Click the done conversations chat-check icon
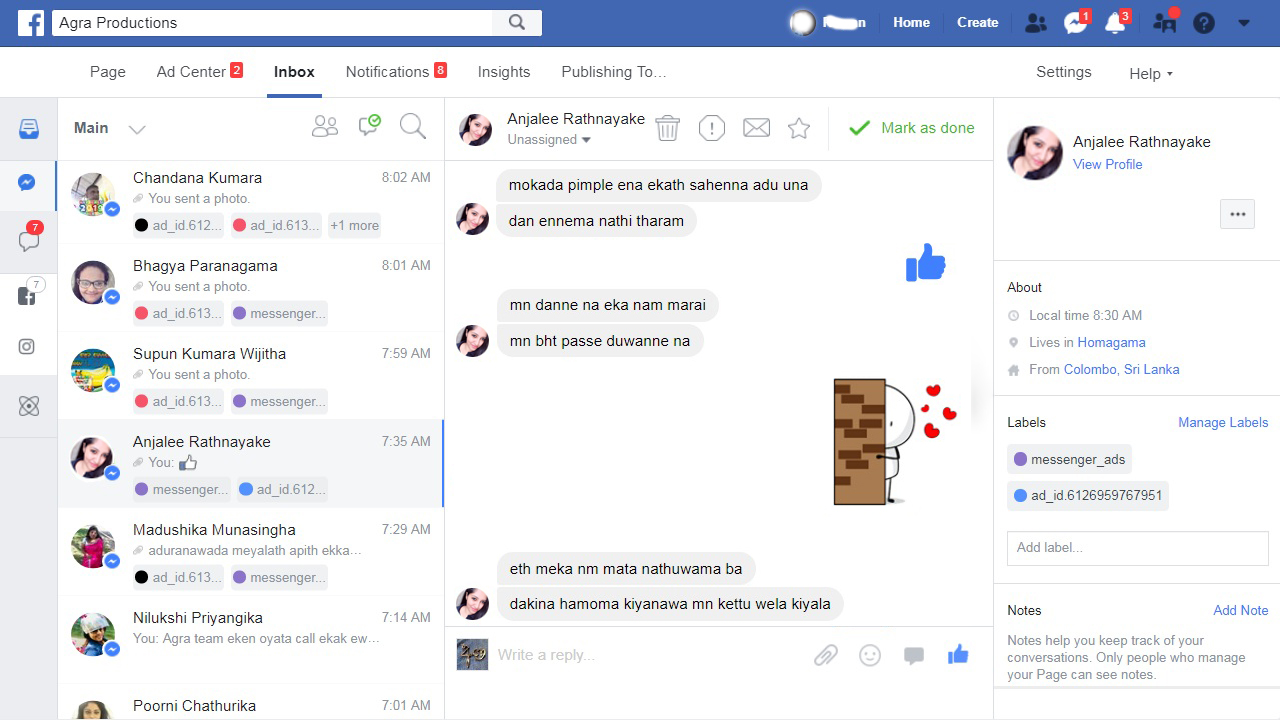Image resolution: width=1280 pixels, height=720 pixels. (370, 125)
